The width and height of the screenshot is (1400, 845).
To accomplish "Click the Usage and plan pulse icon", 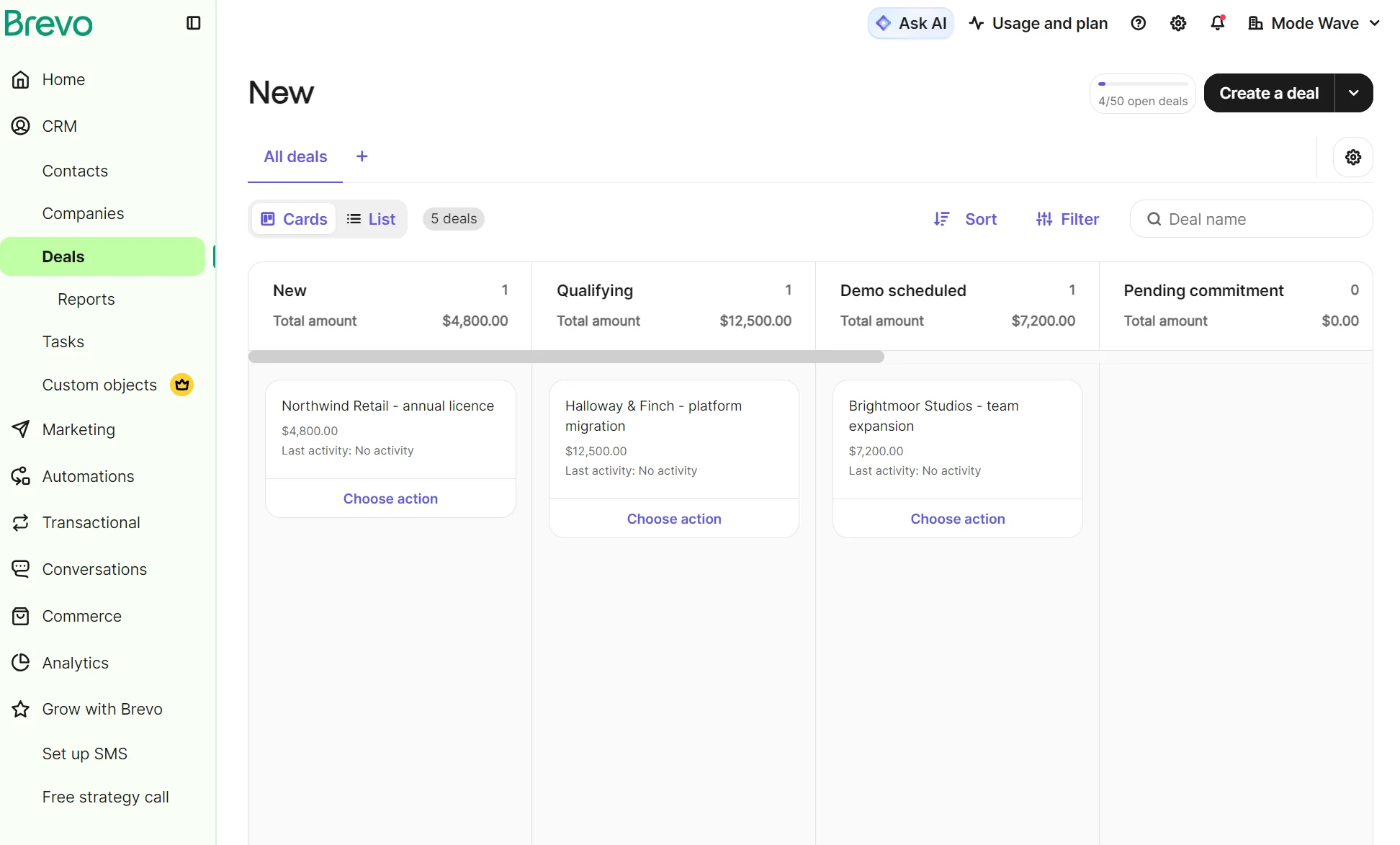I will click(977, 23).
